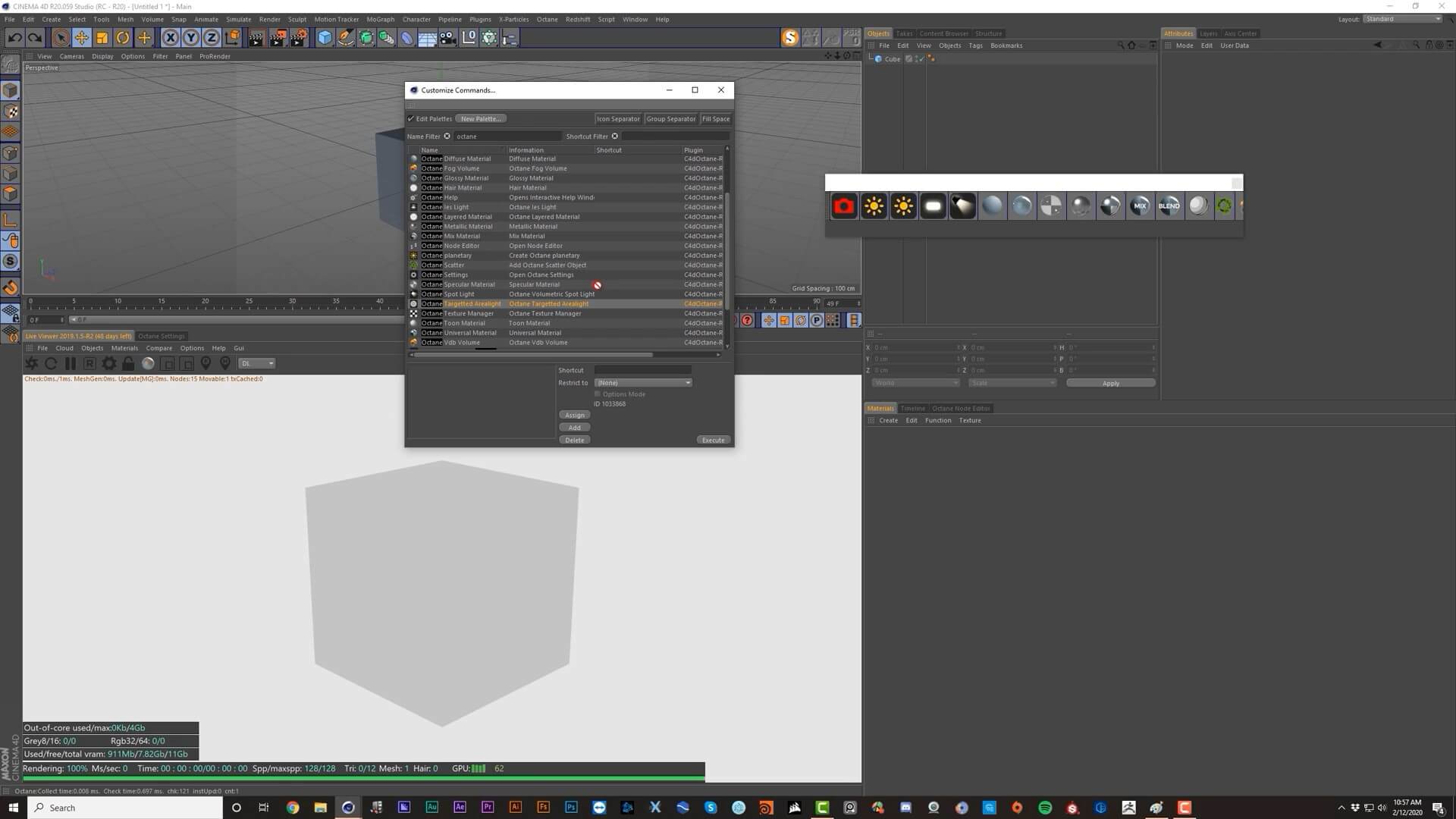Pause rendering in Octane Live Viewer
The height and width of the screenshot is (819, 1456).
point(70,364)
